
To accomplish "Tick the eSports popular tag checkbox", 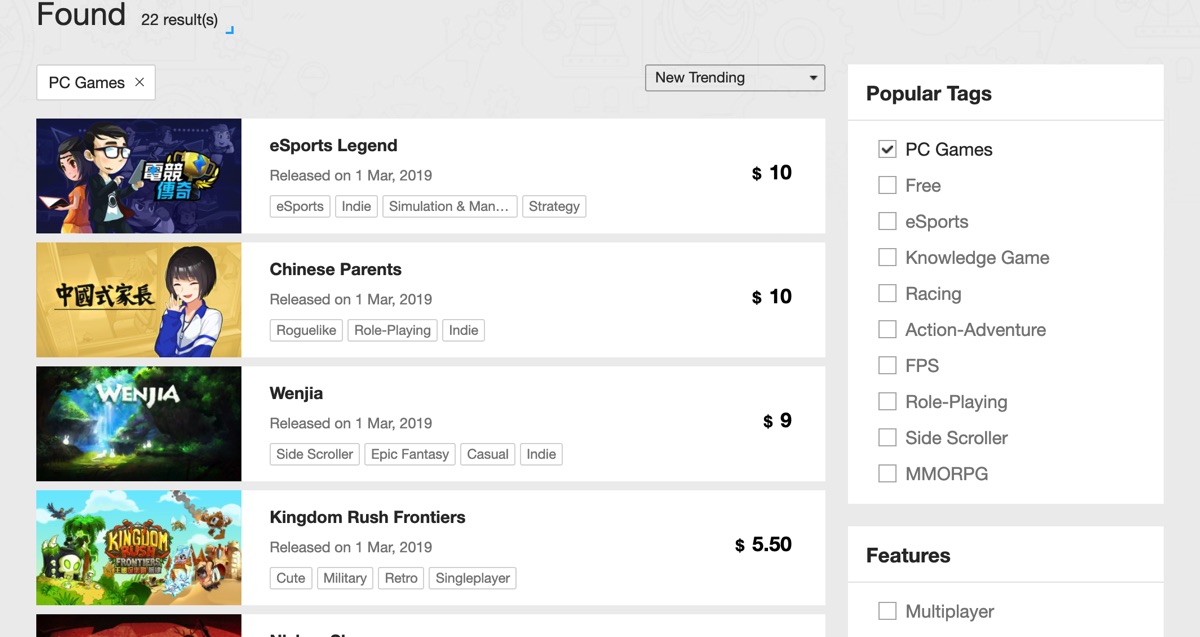I will (x=887, y=221).
